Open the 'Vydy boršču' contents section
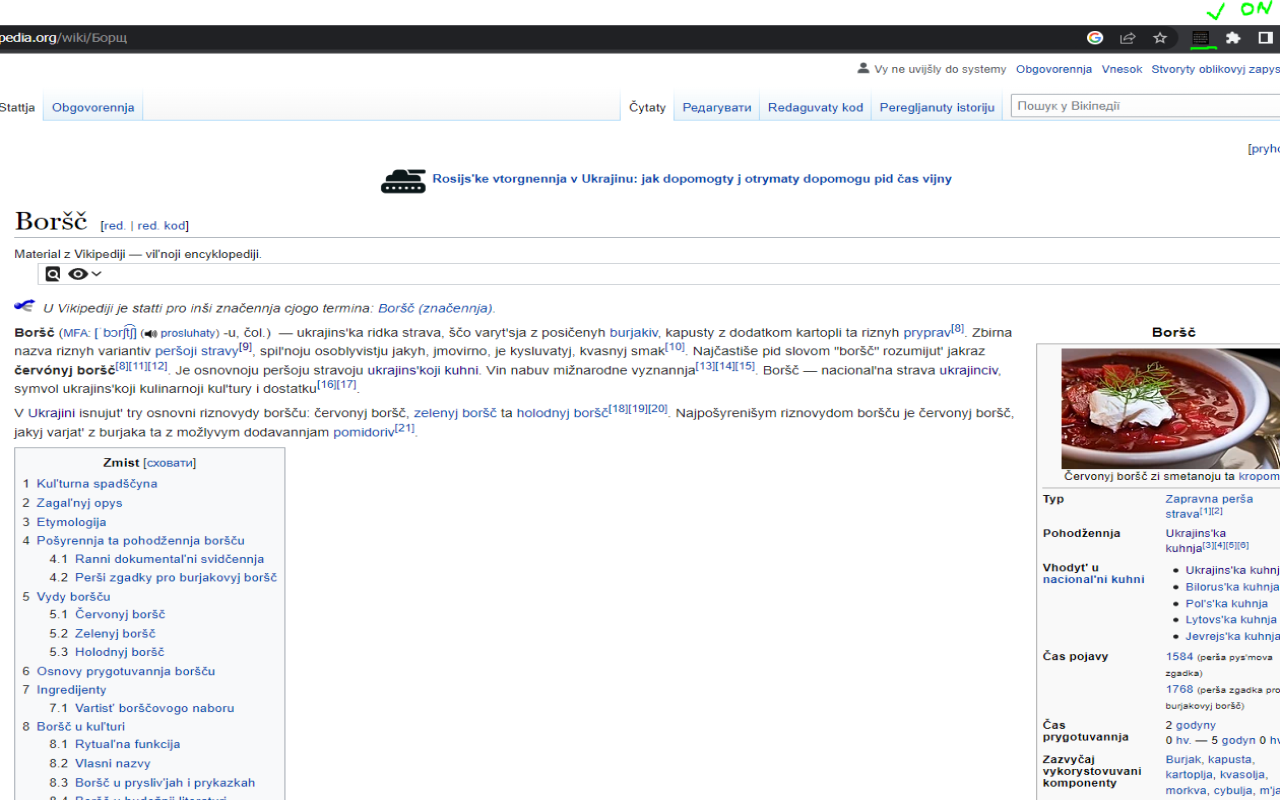The width and height of the screenshot is (1280, 800). [73, 597]
